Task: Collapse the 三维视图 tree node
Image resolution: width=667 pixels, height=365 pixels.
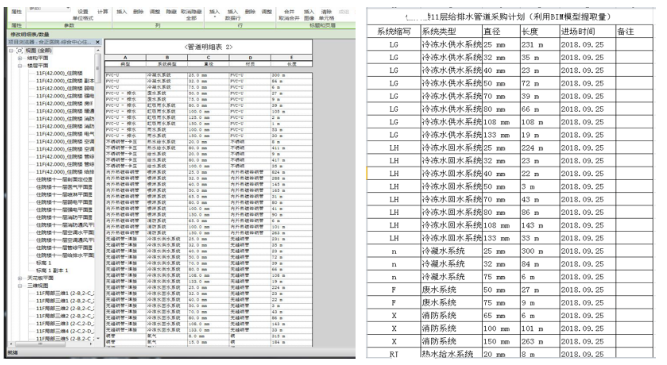Action: (20, 285)
